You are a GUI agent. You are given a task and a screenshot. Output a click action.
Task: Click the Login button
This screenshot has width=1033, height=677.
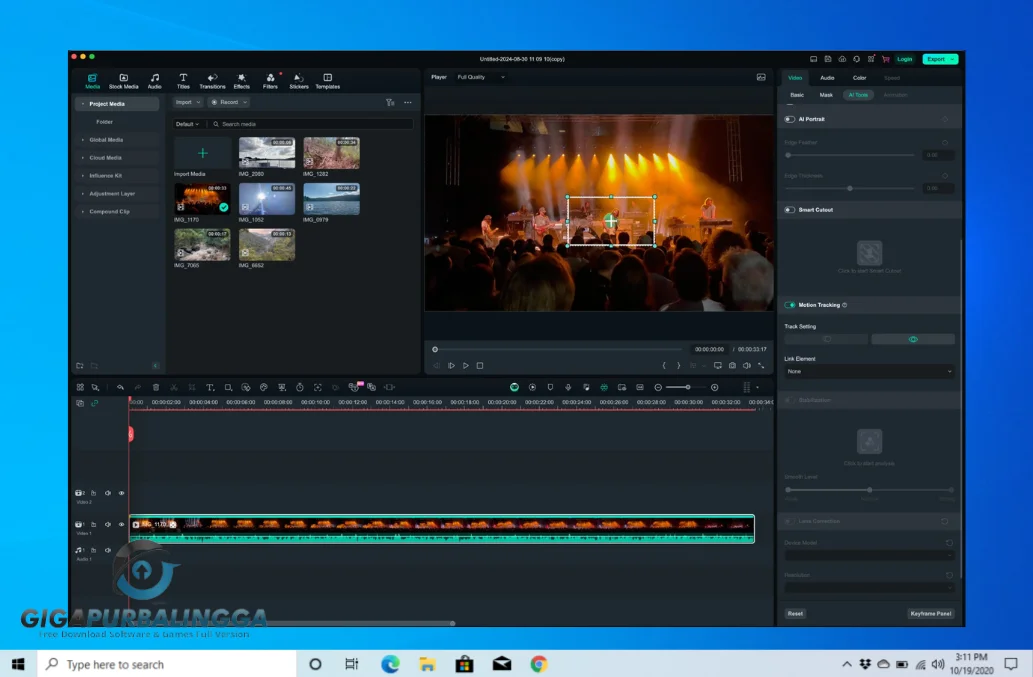tap(905, 59)
